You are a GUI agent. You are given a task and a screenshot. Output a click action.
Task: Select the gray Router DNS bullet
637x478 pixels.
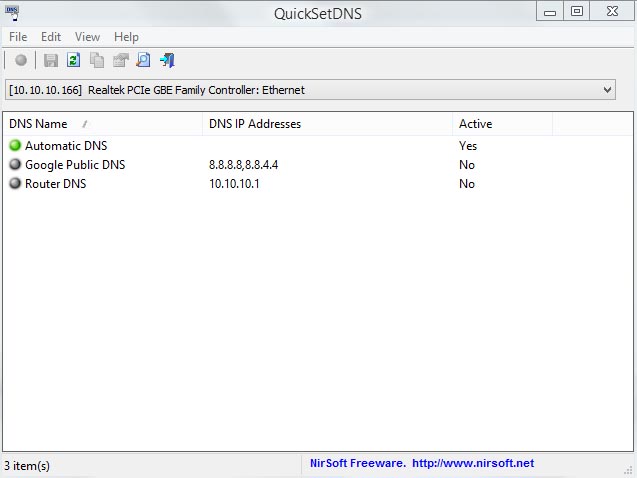15,183
